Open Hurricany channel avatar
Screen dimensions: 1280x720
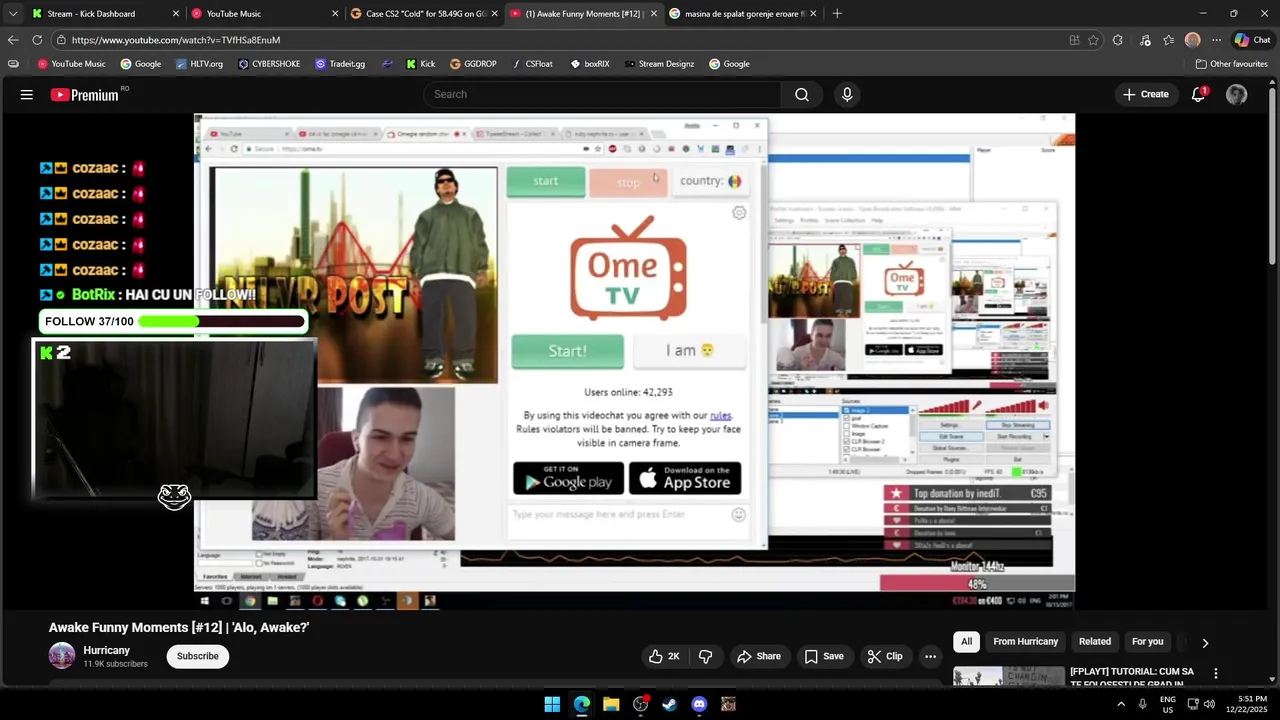[x=62, y=656]
